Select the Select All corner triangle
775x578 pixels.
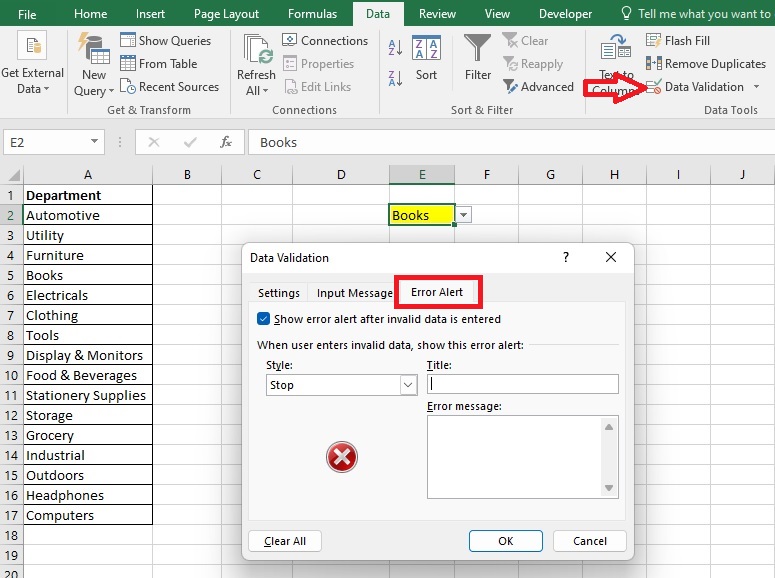tap(13, 175)
